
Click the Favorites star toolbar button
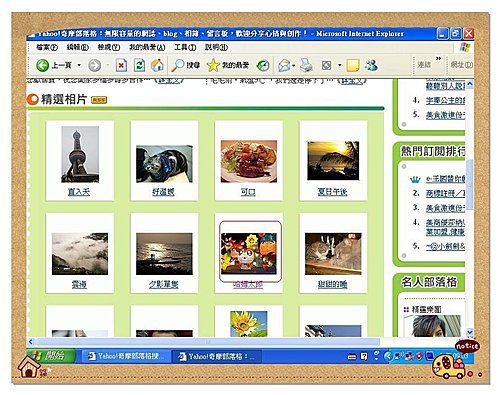point(228,65)
